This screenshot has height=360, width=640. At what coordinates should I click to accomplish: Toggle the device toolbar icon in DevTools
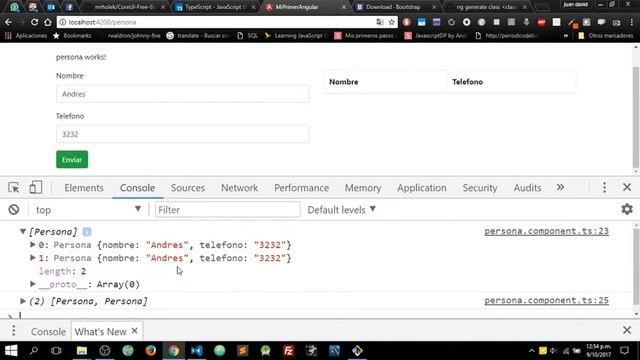pos(36,187)
